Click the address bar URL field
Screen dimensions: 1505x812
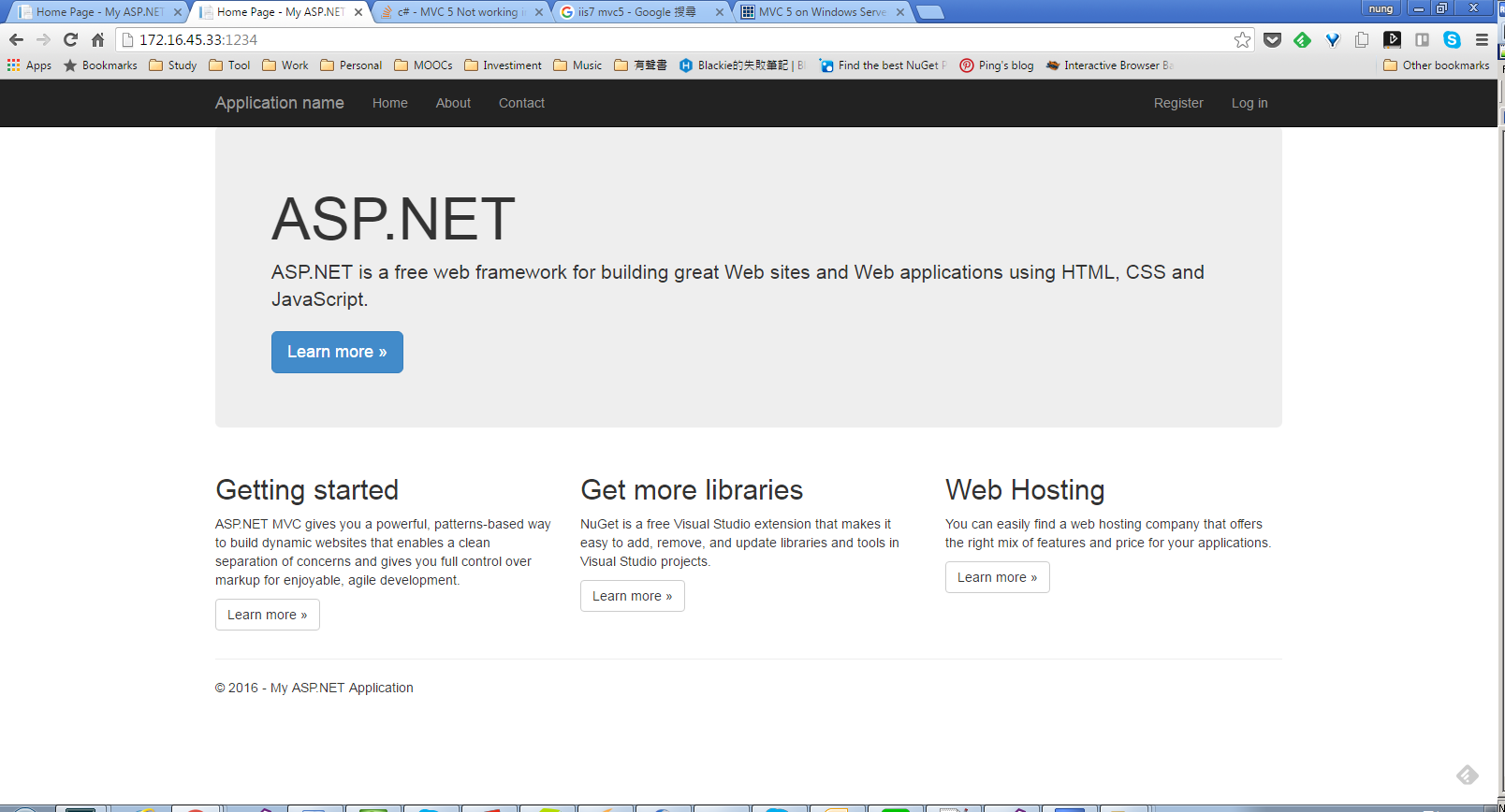point(683,39)
